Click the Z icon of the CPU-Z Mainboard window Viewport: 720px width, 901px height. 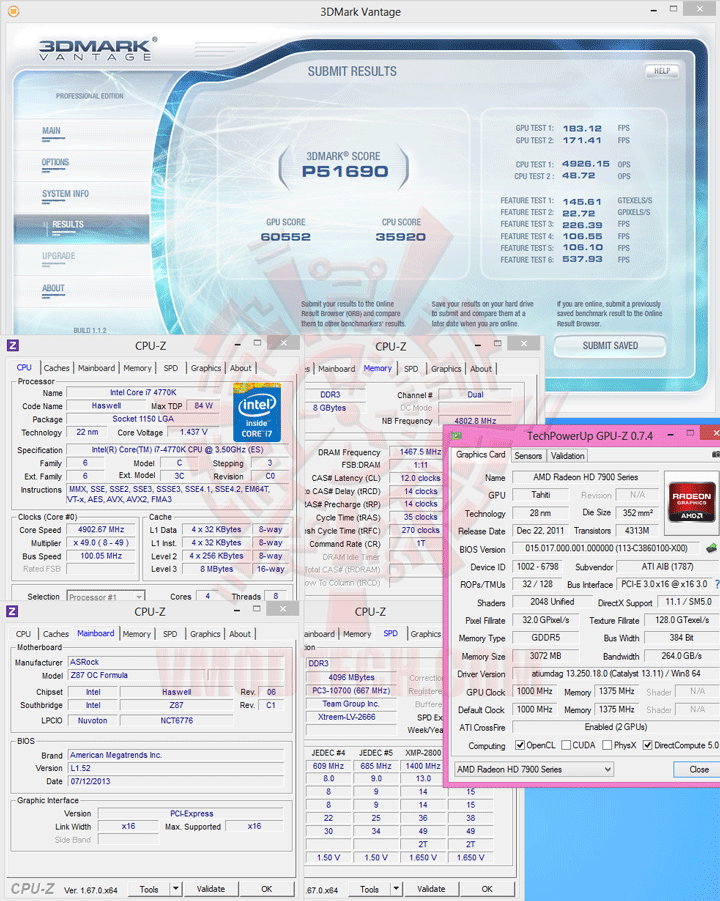coord(12,611)
